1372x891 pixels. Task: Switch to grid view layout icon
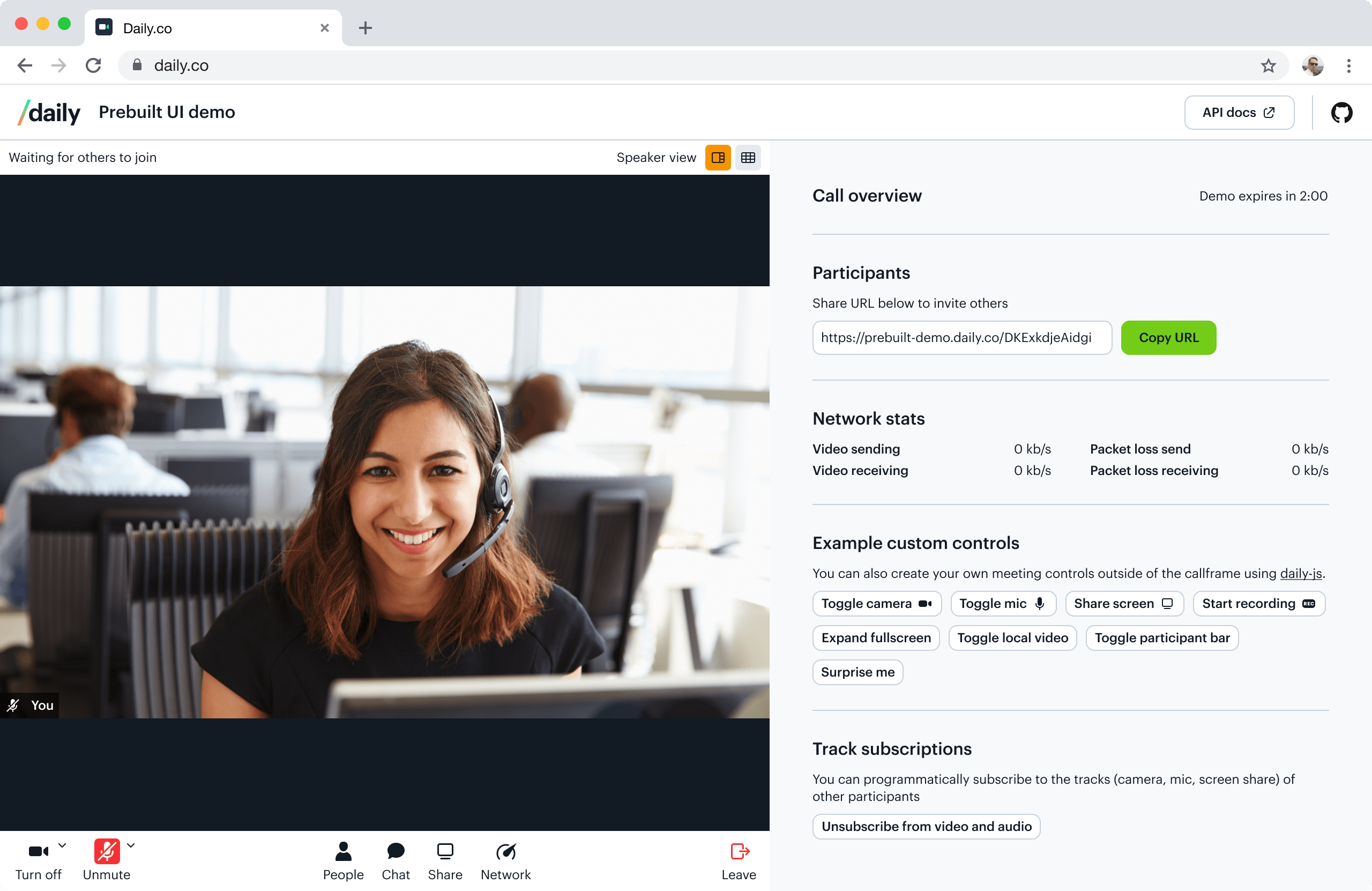pos(748,158)
